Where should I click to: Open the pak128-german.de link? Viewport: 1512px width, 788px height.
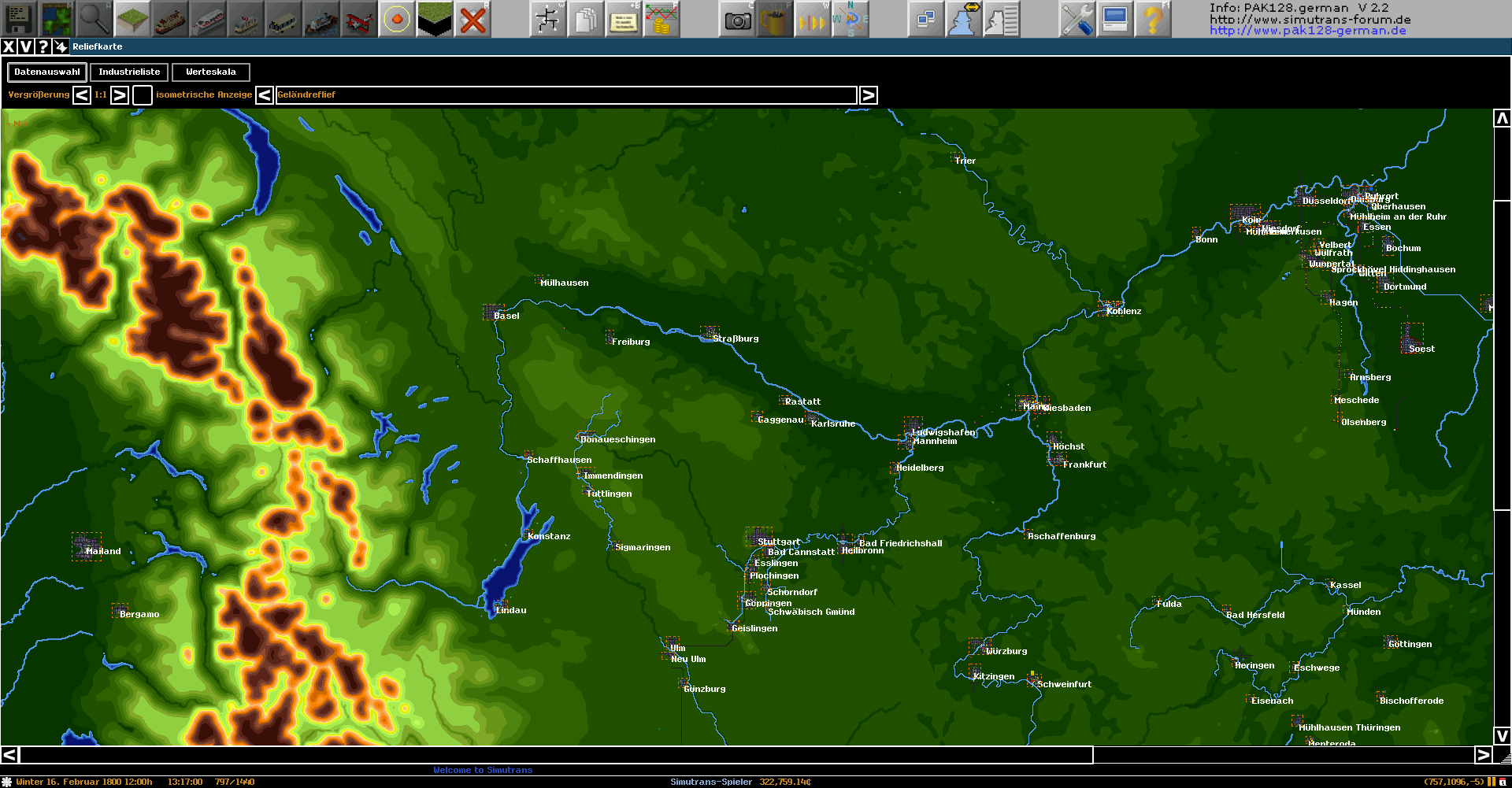[1307, 31]
